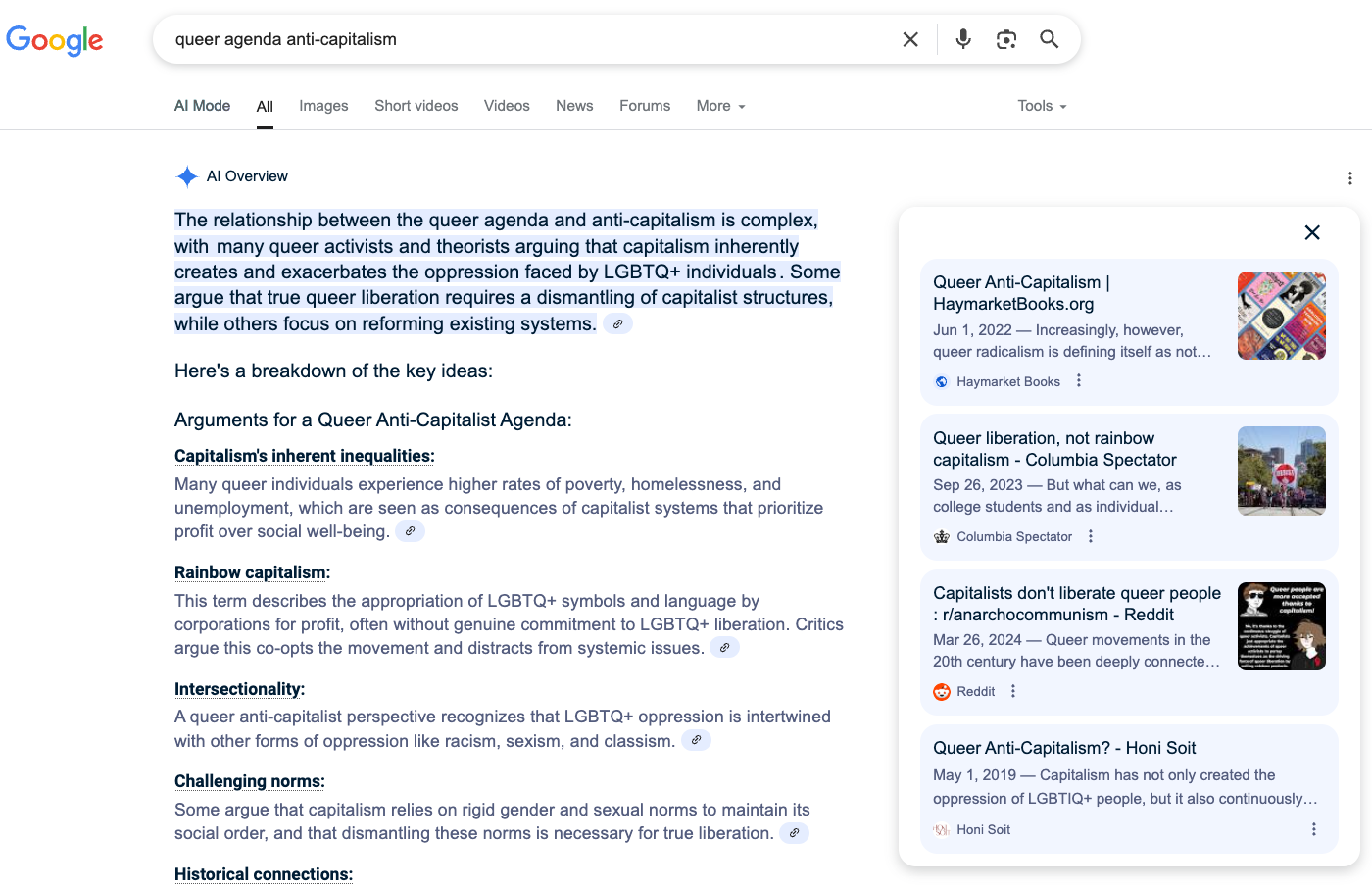
Task: Open Capitalists don't liberate queer people Reddit post
Action: coord(1077,604)
